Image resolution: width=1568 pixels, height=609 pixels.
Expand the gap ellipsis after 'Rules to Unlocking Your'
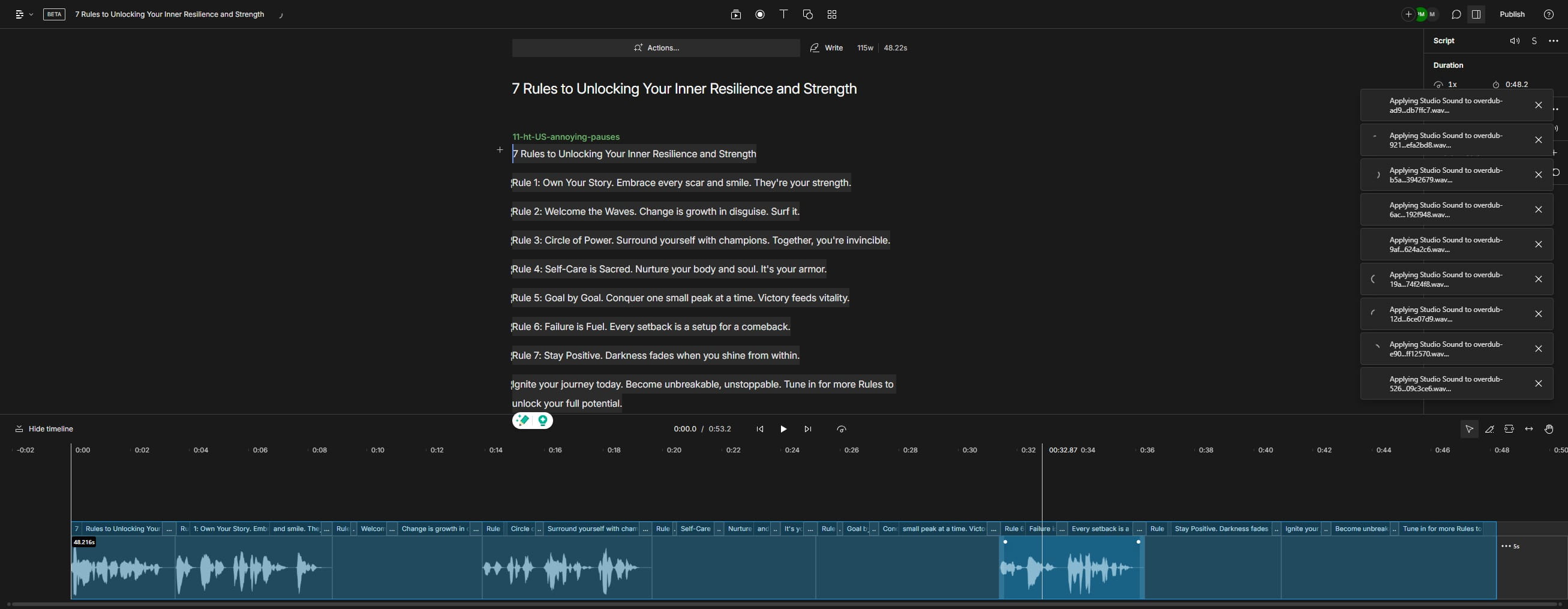click(x=169, y=529)
